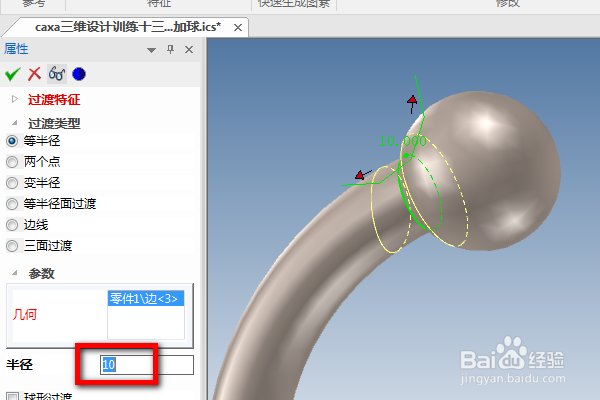Cancel with the red X icon
Image resolution: width=600 pixels, height=400 pixels.
34,74
